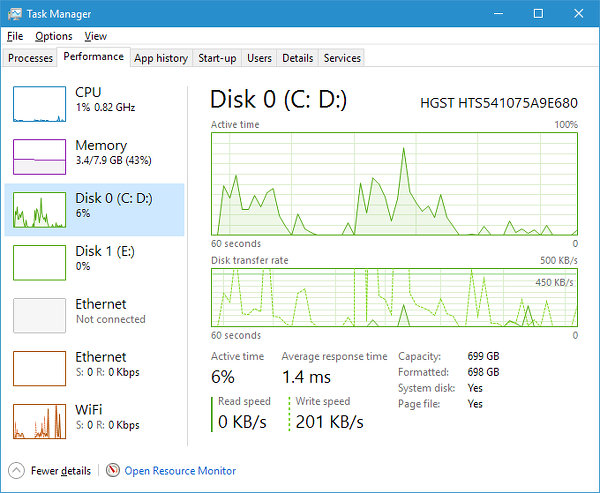This screenshot has width=600, height=493.
Task: Click the Task Manager title bar icon
Action: 15,14
